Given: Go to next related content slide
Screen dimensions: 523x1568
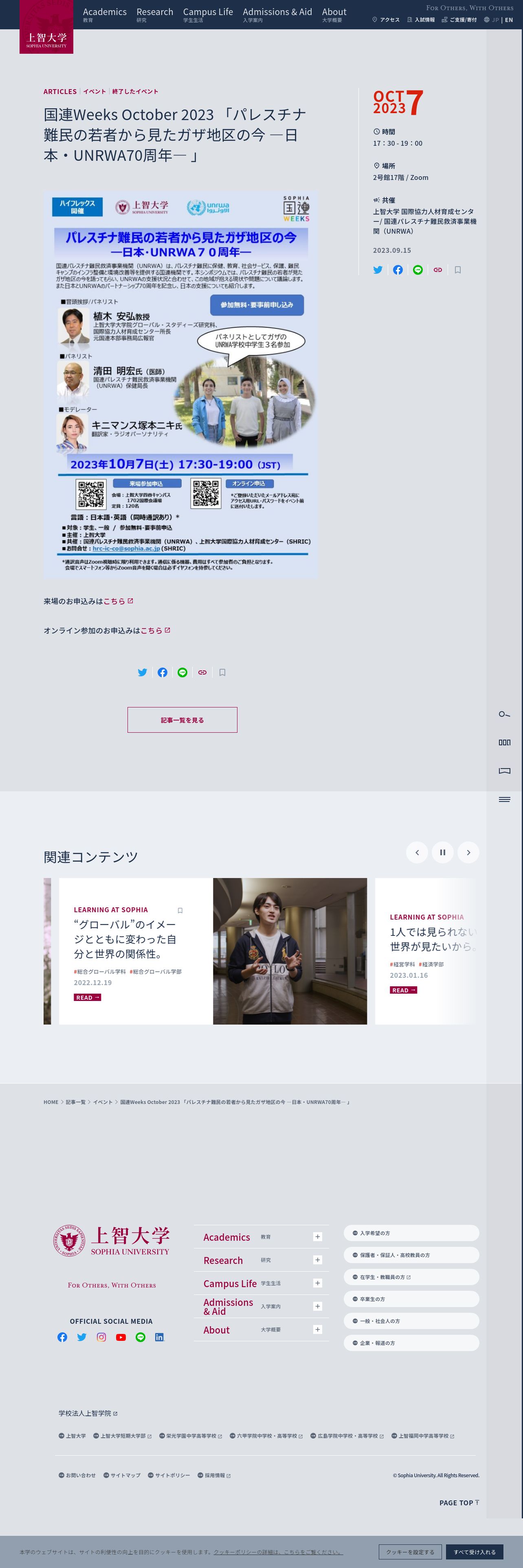Looking at the screenshot, I should click(x=468, y=852).
